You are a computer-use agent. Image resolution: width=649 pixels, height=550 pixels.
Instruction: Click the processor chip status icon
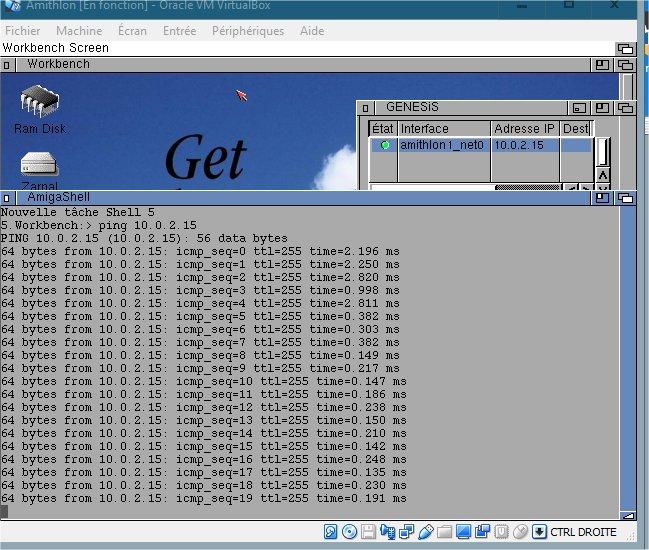501,532
